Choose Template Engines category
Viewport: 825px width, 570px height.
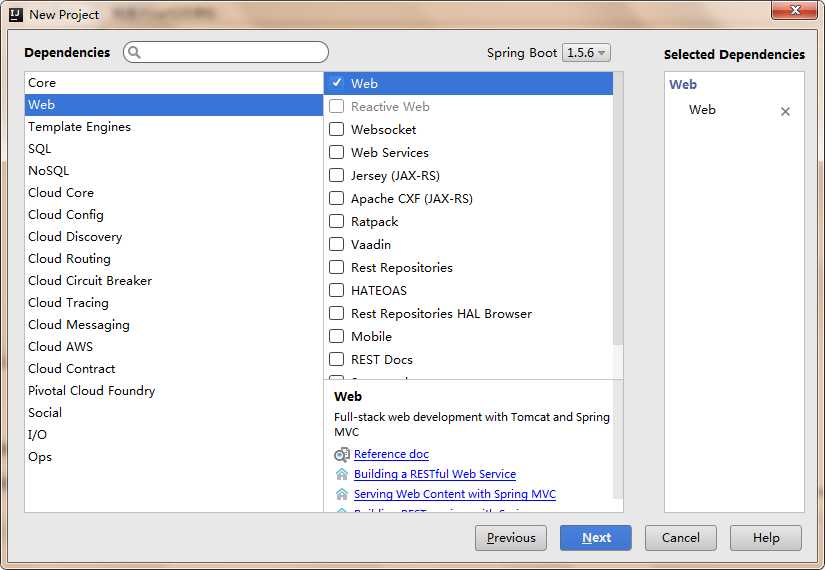click(x=174, y=127)
